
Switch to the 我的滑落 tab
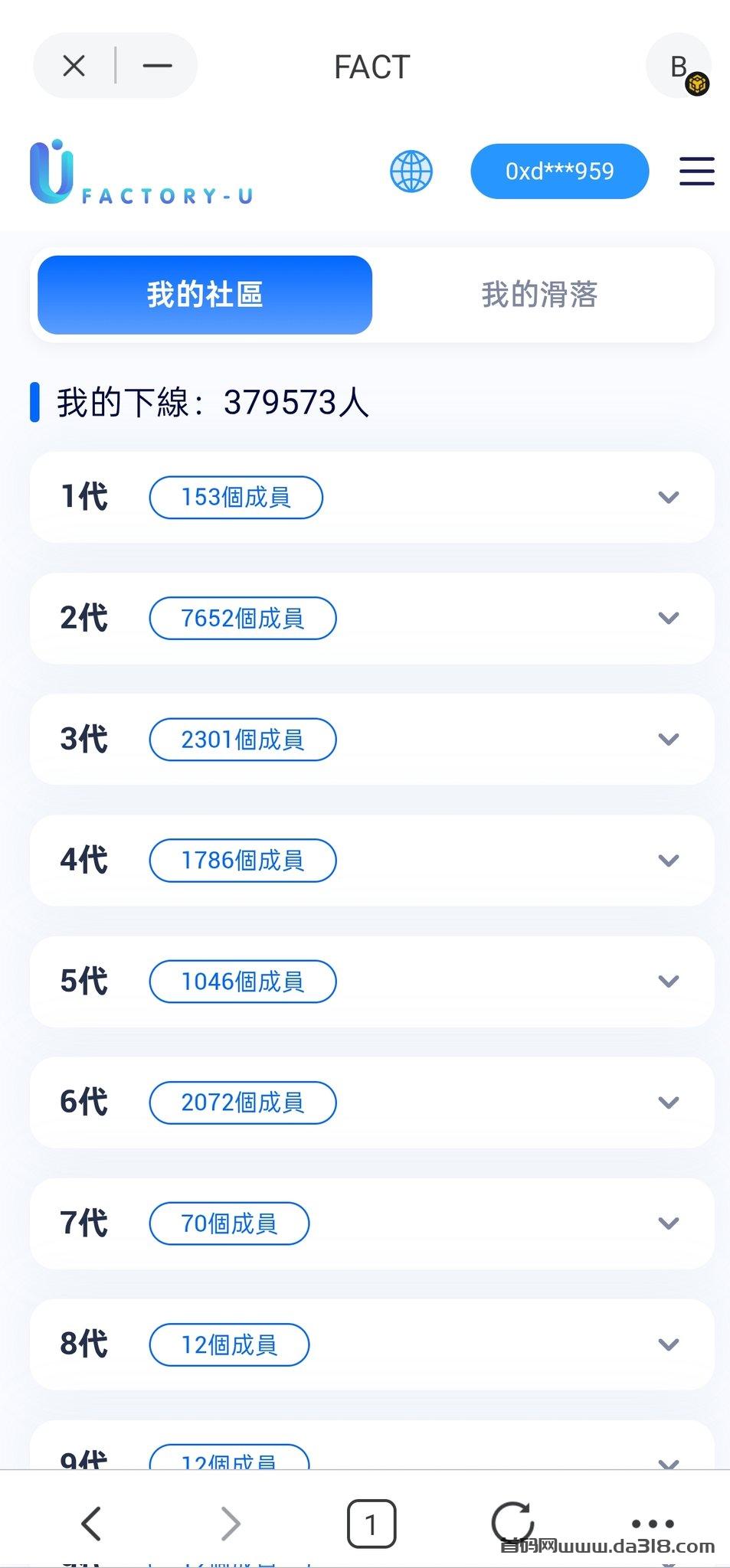[539, 295]
